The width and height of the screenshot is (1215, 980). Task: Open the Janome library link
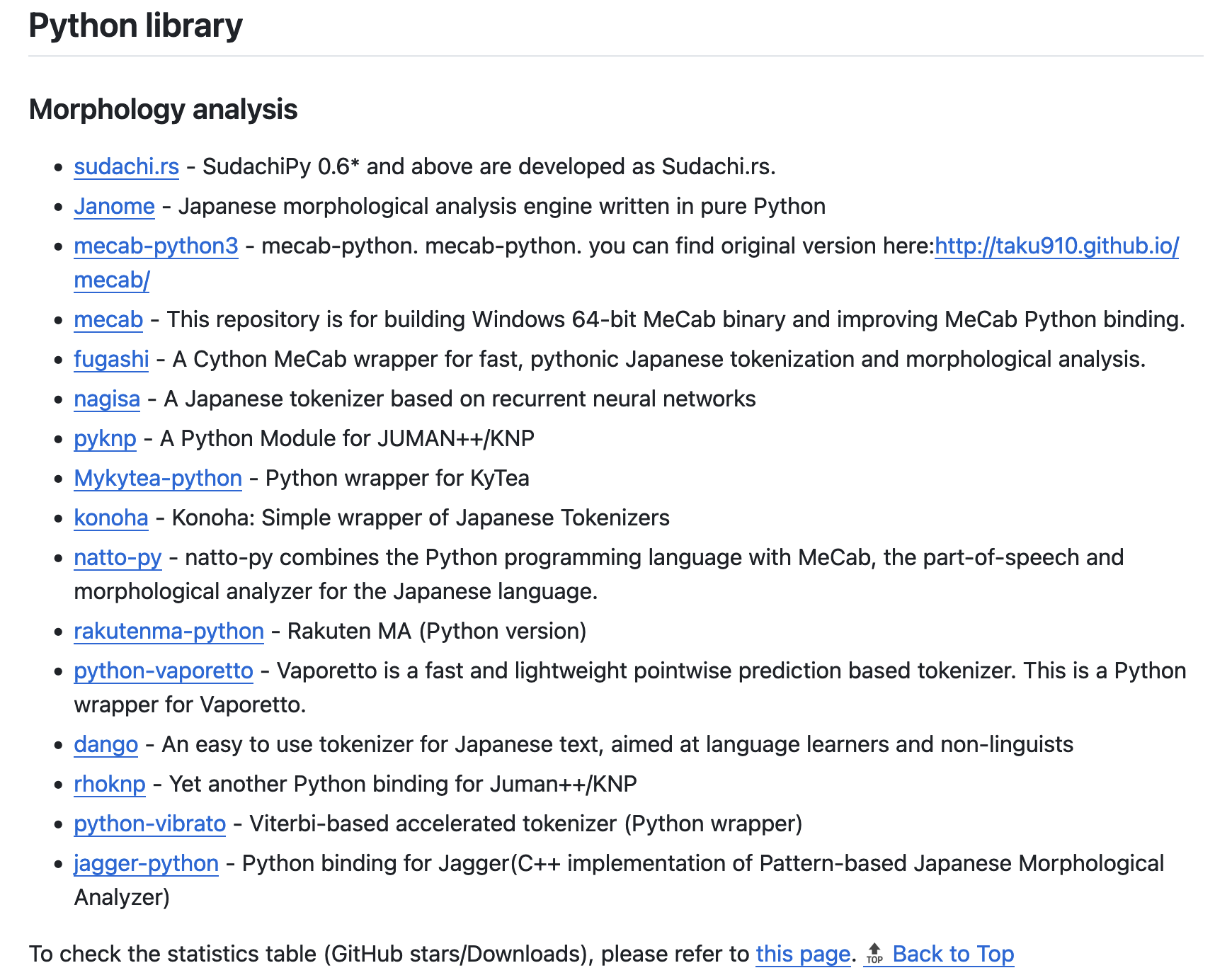[114, 206]
